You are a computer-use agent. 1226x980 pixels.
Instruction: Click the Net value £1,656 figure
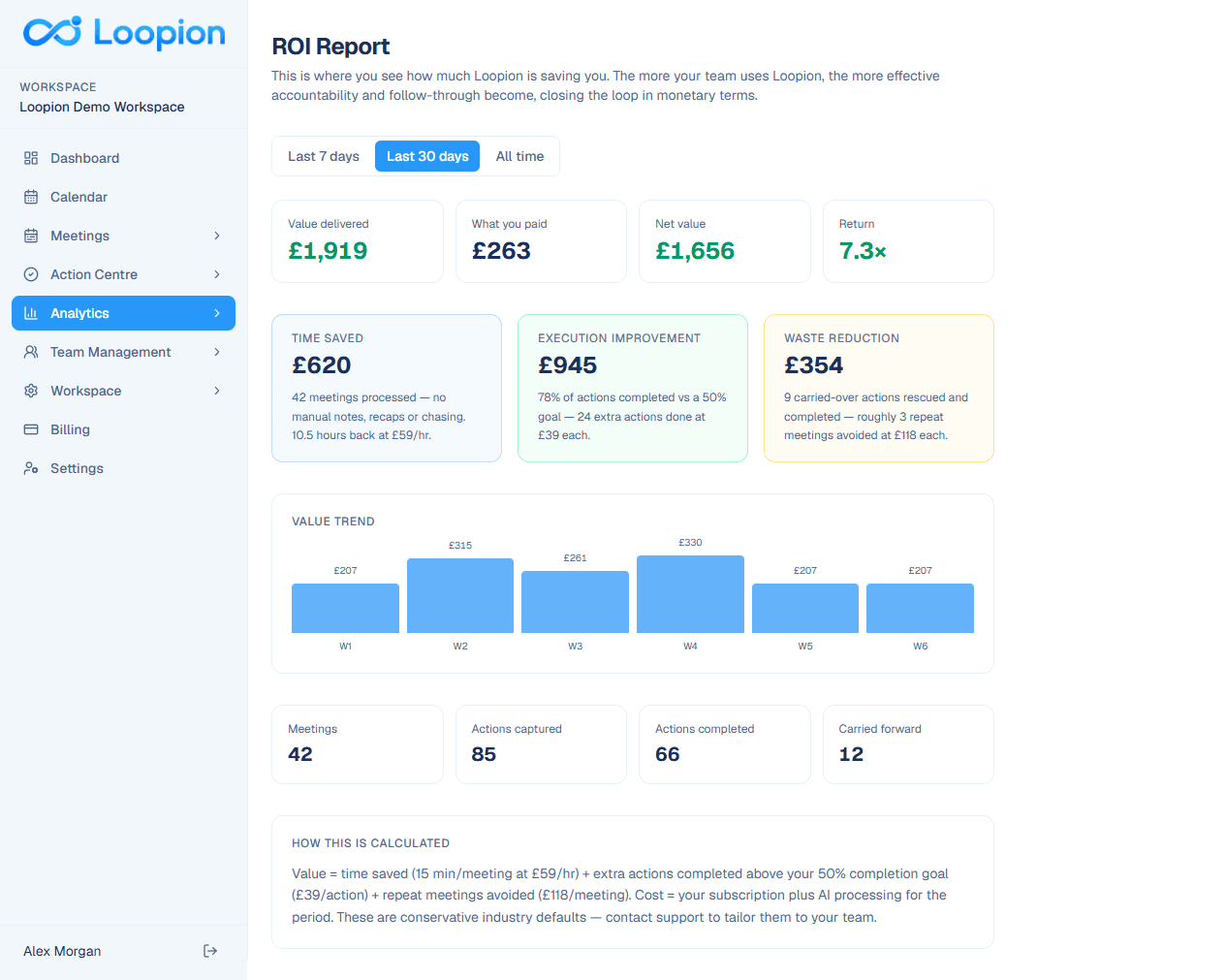pos(695,251)
